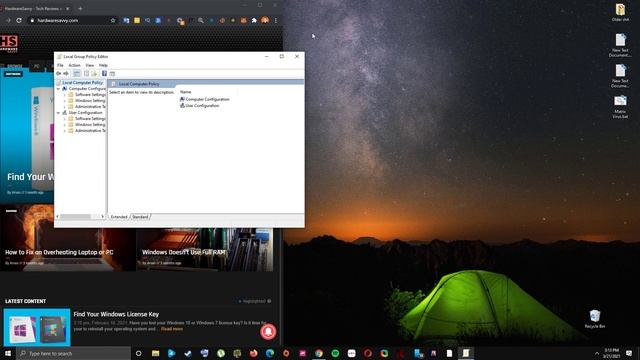Open File Explorer from the taskbar
640x360 pixels.
coord(156,353)
